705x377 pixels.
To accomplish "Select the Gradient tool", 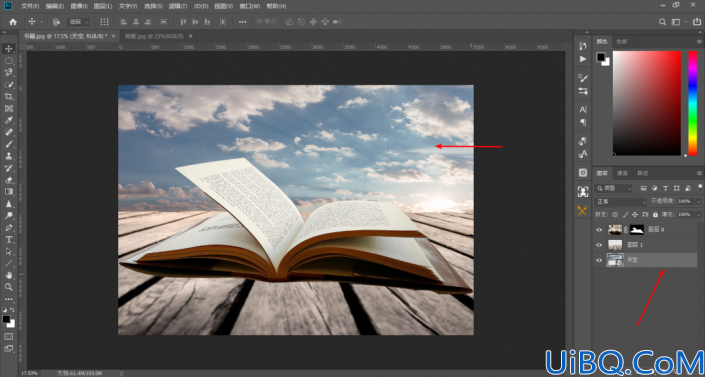I will [9, 192].
